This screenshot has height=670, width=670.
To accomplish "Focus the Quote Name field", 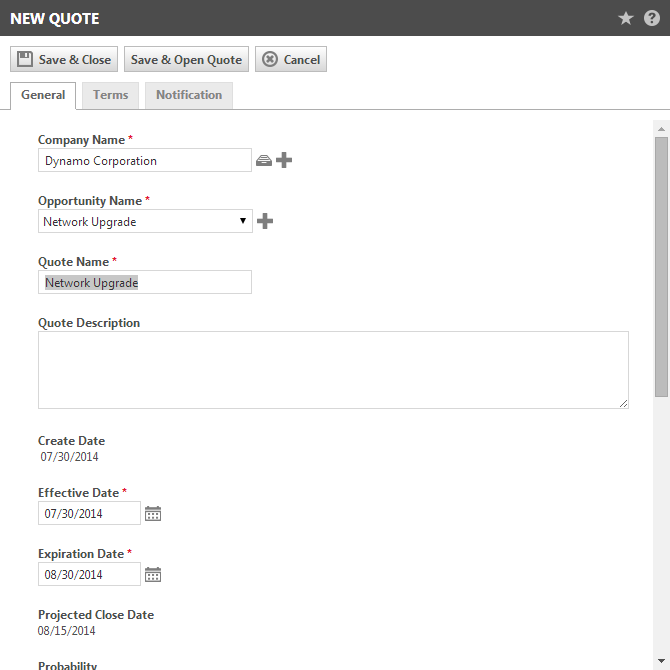I will coord(145,282).
